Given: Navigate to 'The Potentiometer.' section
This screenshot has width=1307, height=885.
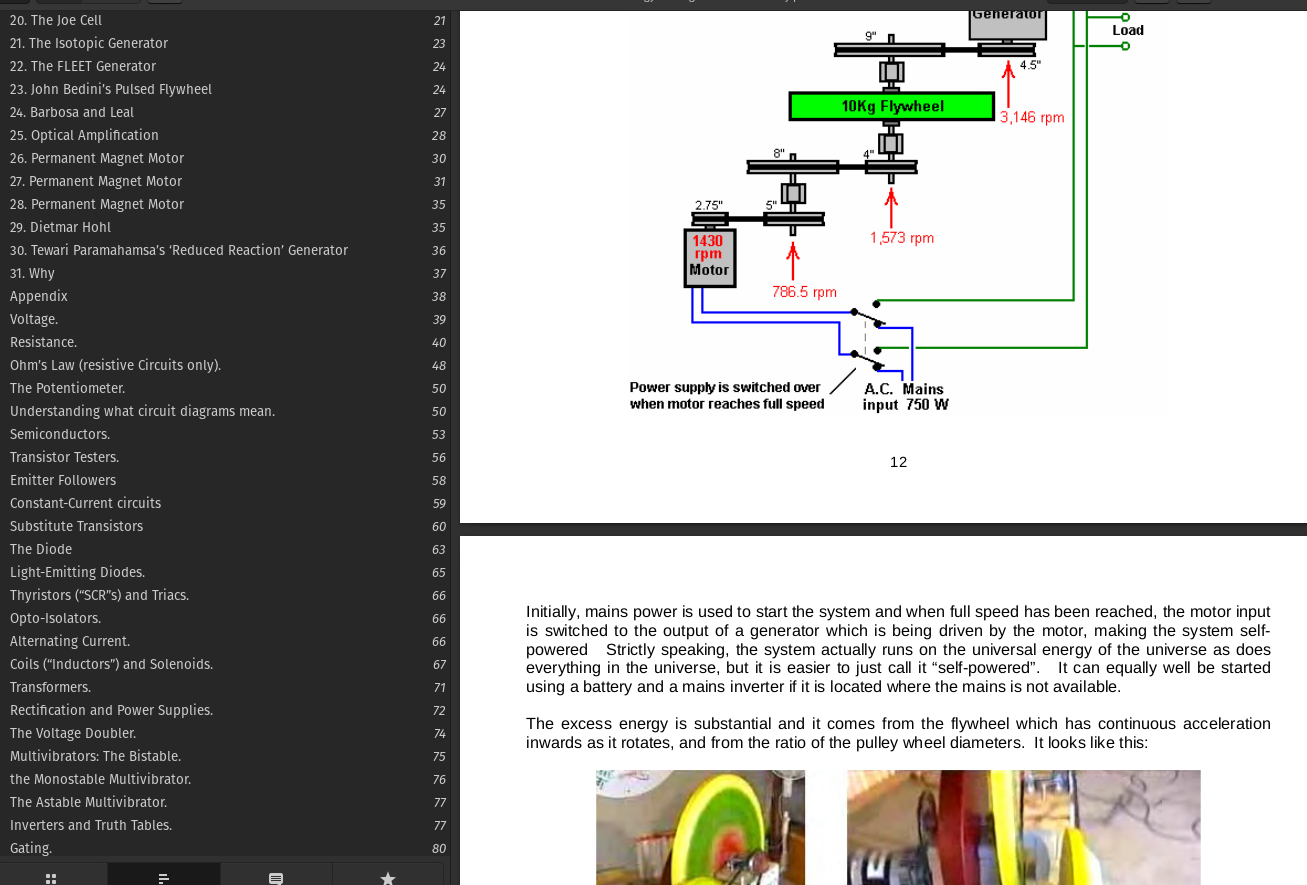Looking at the screenshot, I should click(x=67, y=388).
